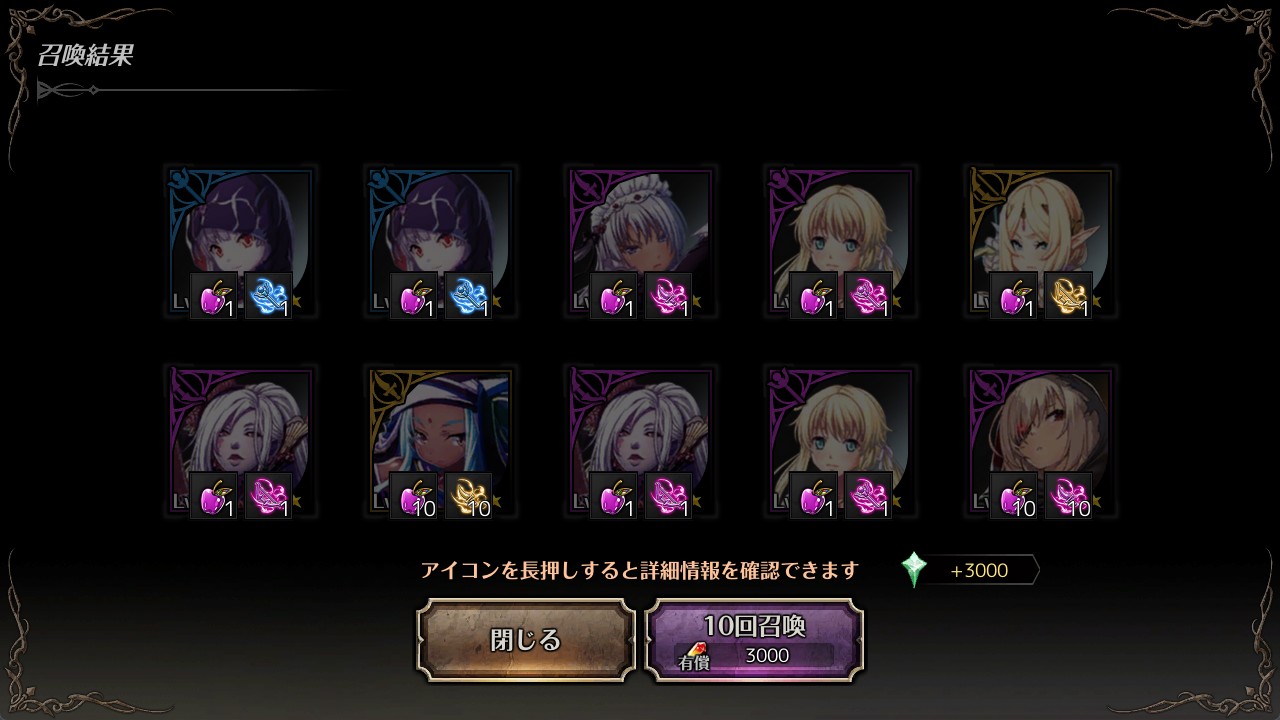
Task: Click the pink wing item on maid card
Action: (x=668, y=296)
